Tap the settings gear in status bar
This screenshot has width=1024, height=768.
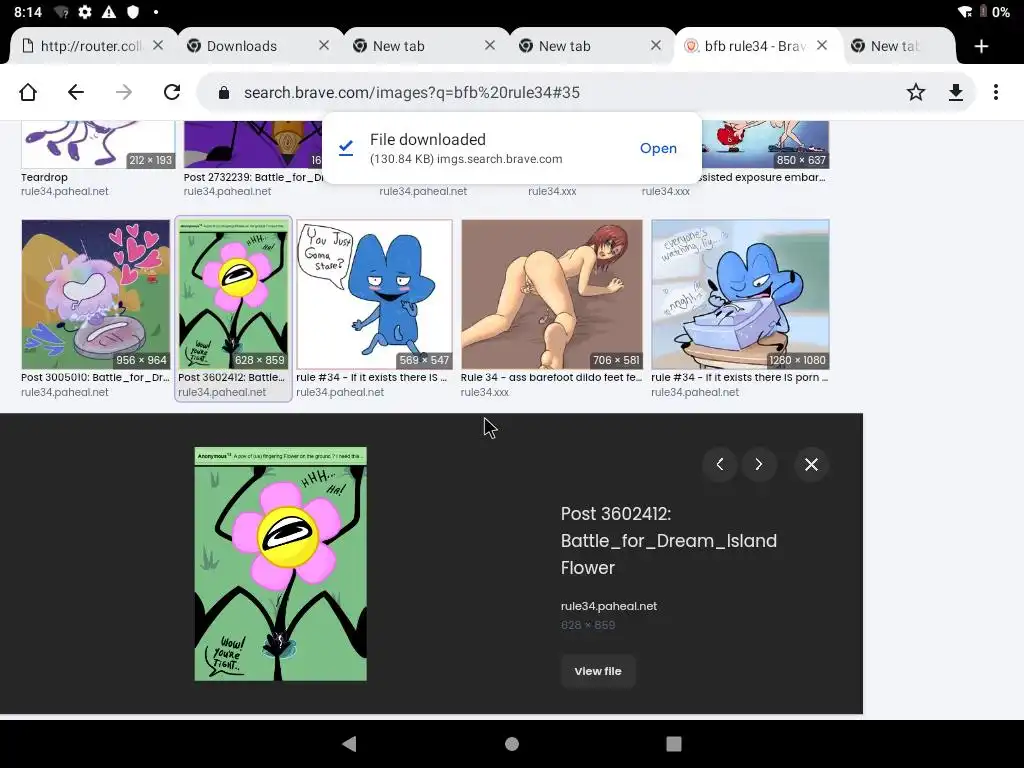pyautogui.click(x=85, y=12)
